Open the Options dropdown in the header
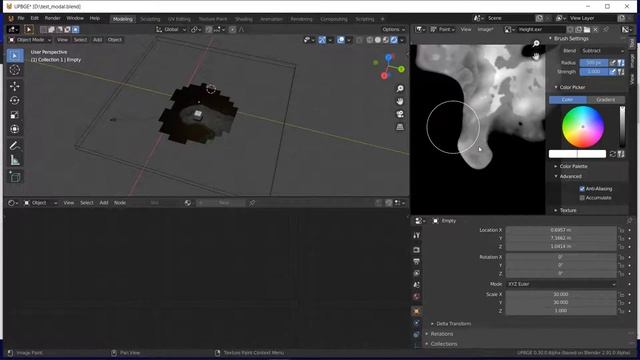The width and height of the screenshot is (640, 360). [x=393, y=29]
